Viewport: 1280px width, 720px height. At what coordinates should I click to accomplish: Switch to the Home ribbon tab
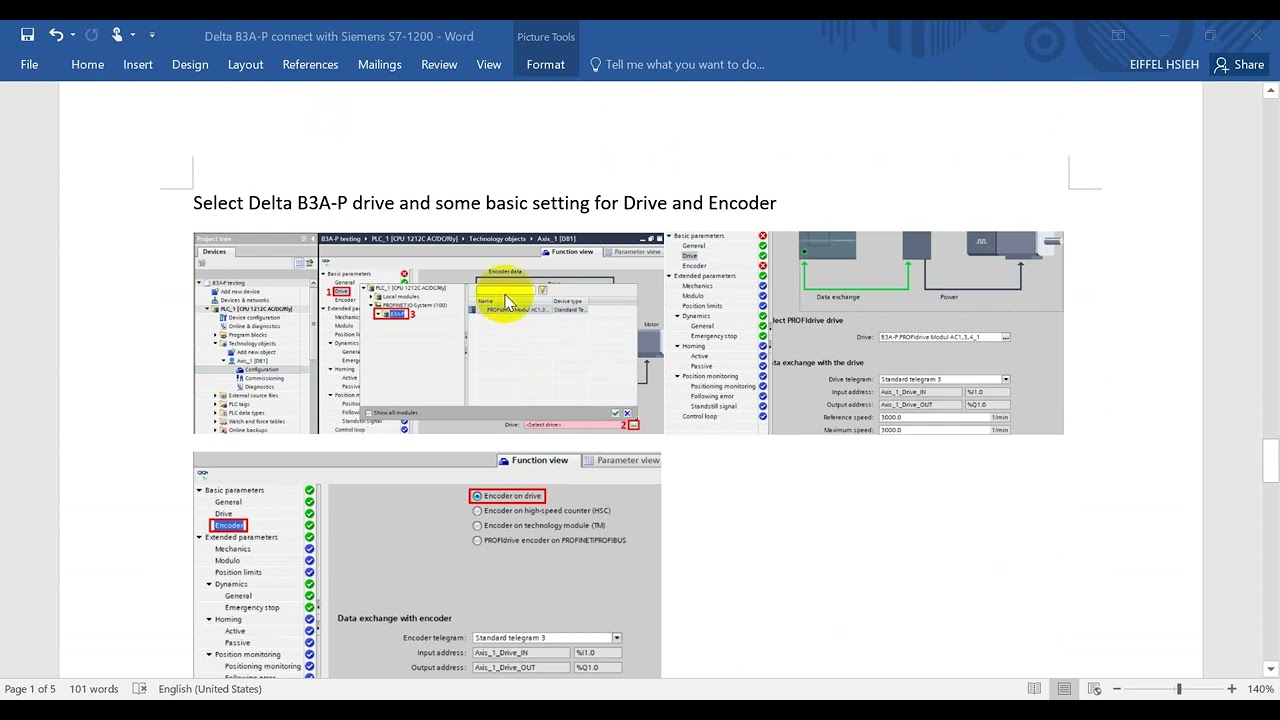(x=87, y=64)
